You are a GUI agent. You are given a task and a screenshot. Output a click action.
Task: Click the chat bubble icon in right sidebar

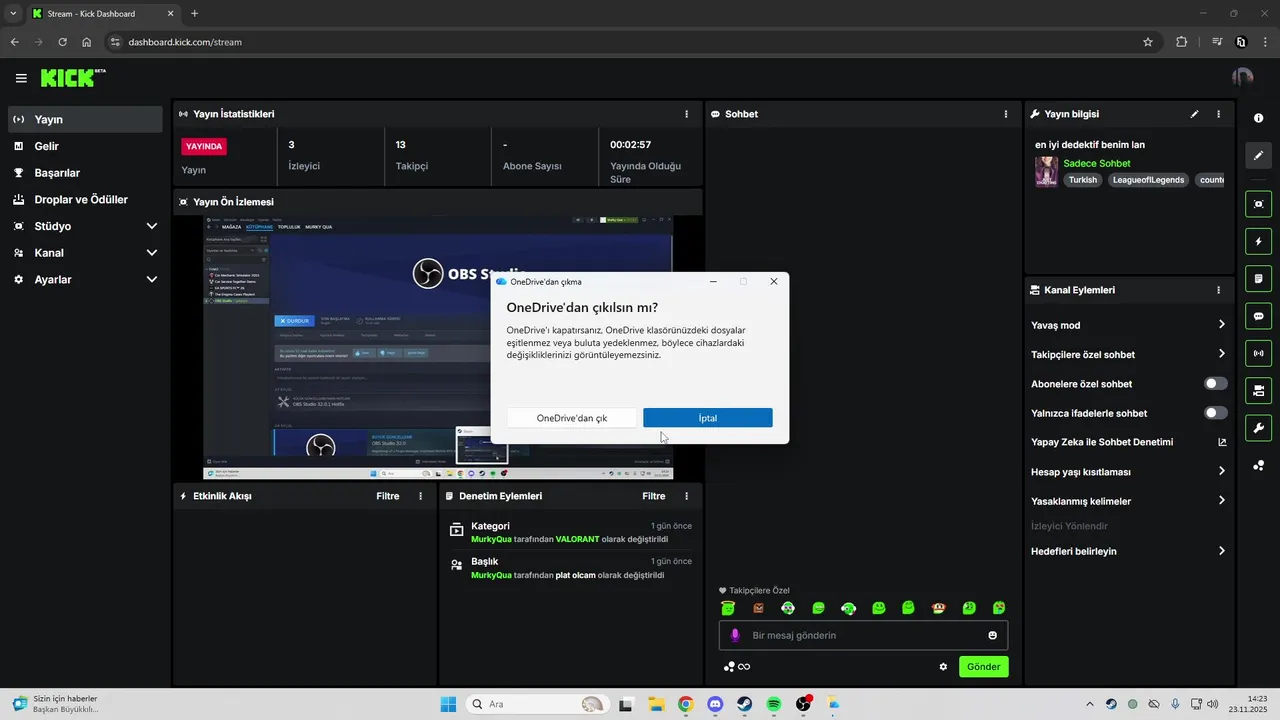pos(1258,316)
